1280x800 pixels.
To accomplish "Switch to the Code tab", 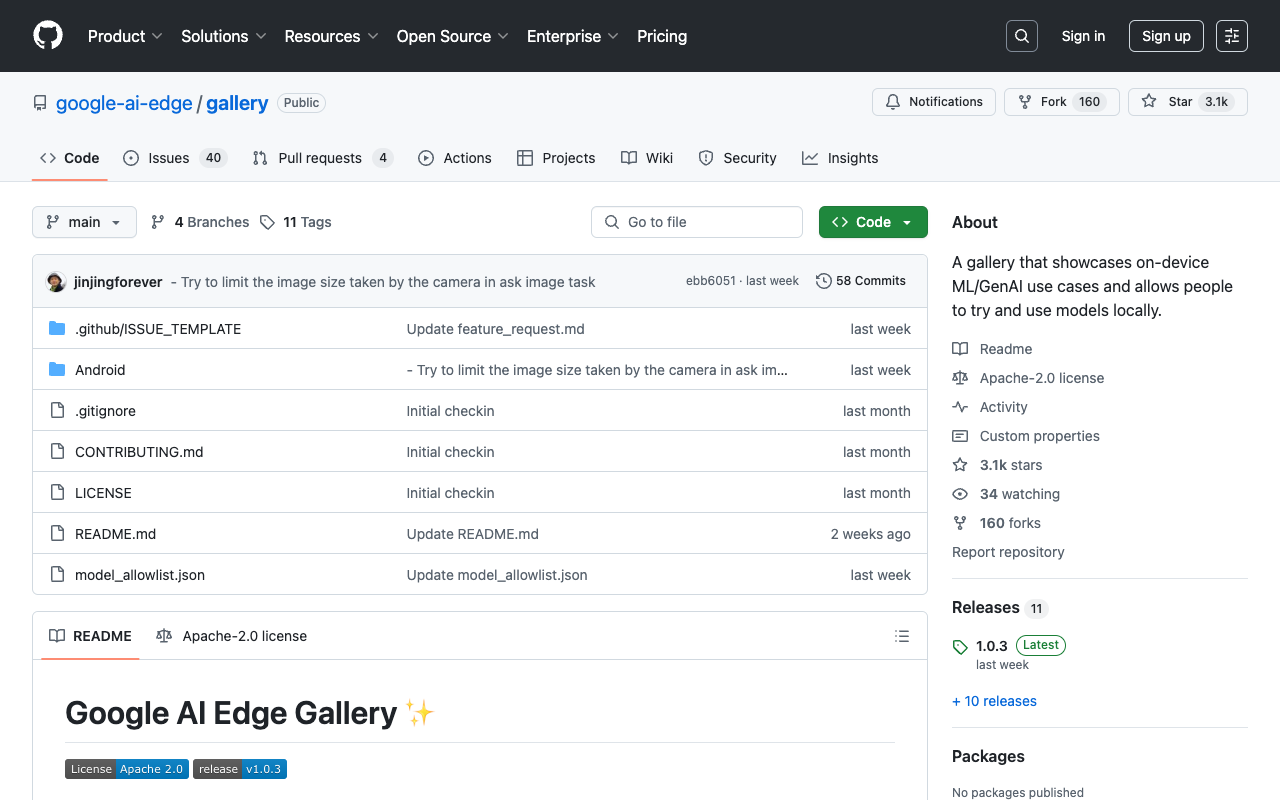I will coord(70,158).
